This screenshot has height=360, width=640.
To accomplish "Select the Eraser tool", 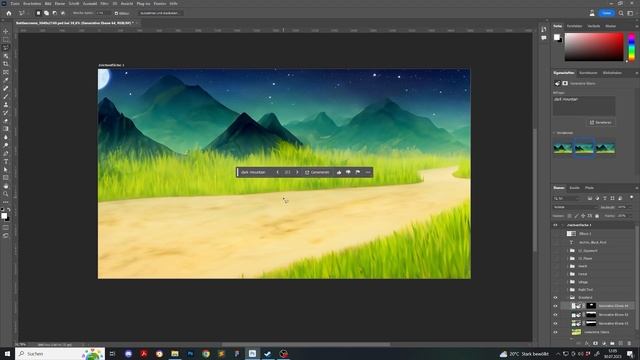I will point(6,121).
